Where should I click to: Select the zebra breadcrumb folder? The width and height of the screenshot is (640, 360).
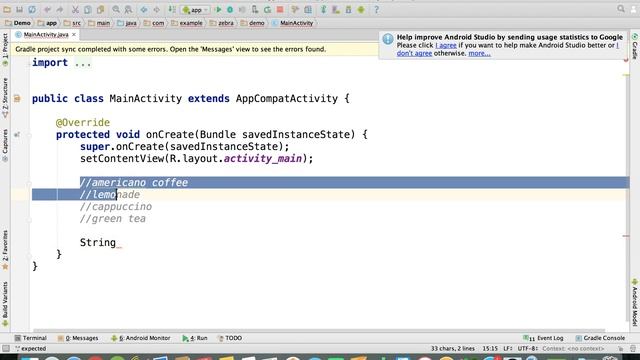(x=222, y=23)
